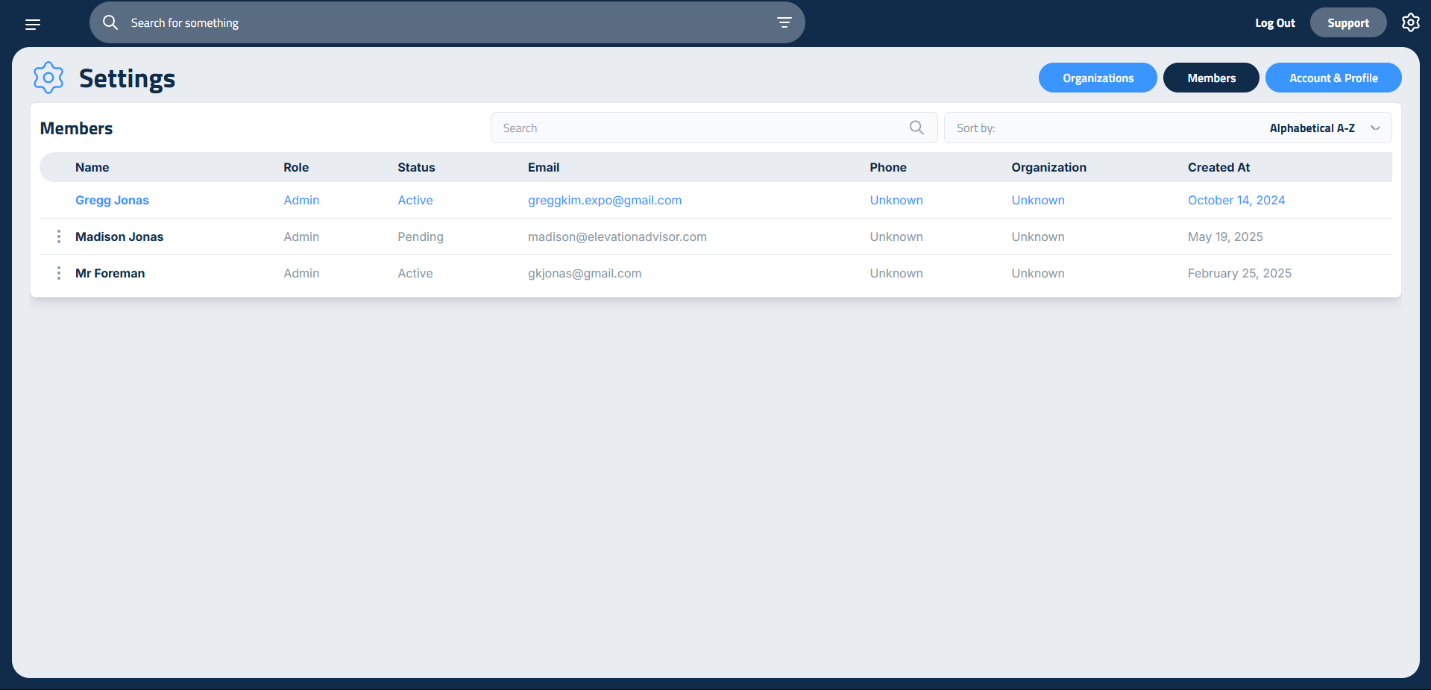Go to the Account & Profile tab
Viewport: 1431px width, 690px height.
click(1333, 78)
